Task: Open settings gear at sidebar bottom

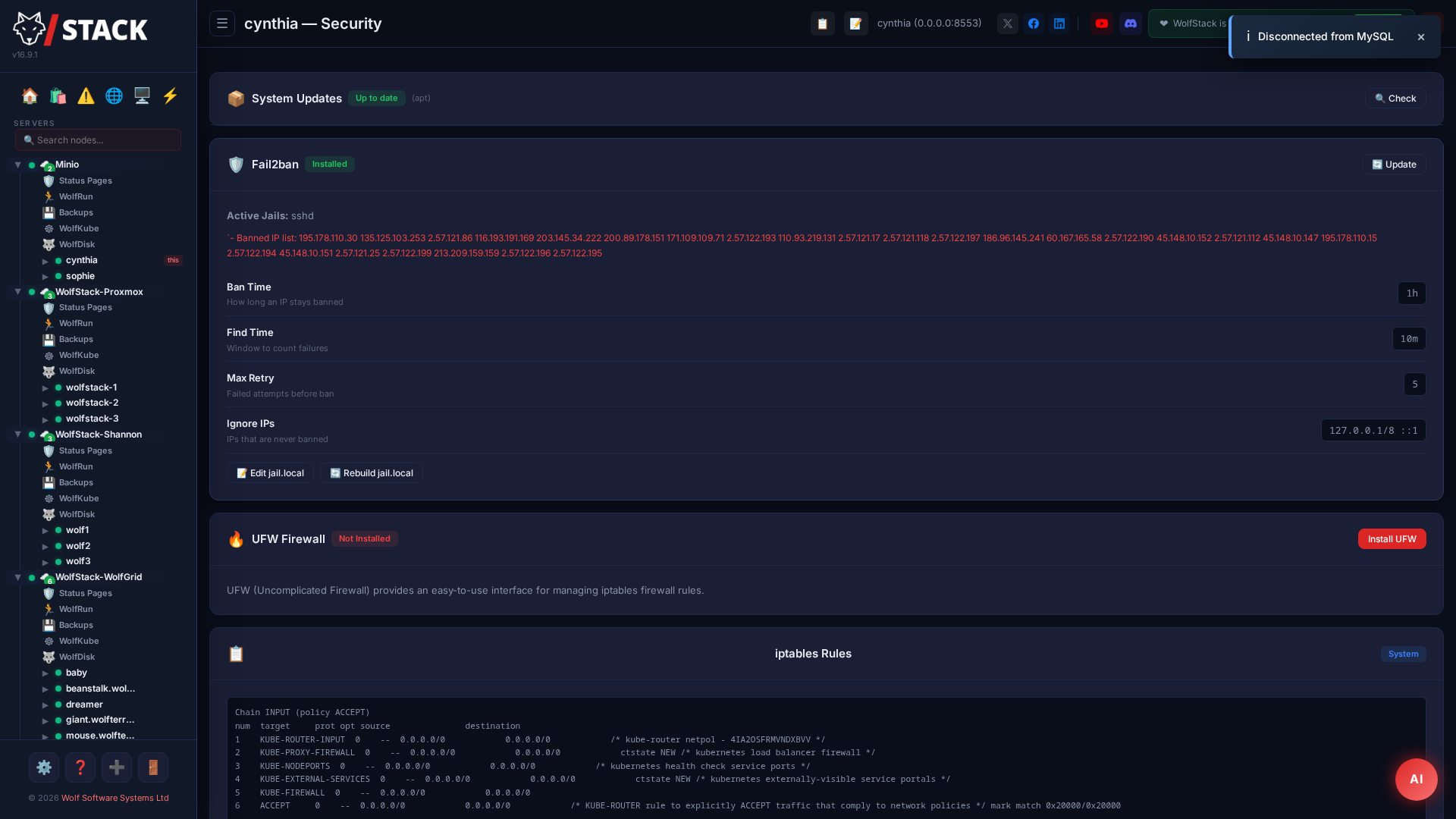Action: 44,767
